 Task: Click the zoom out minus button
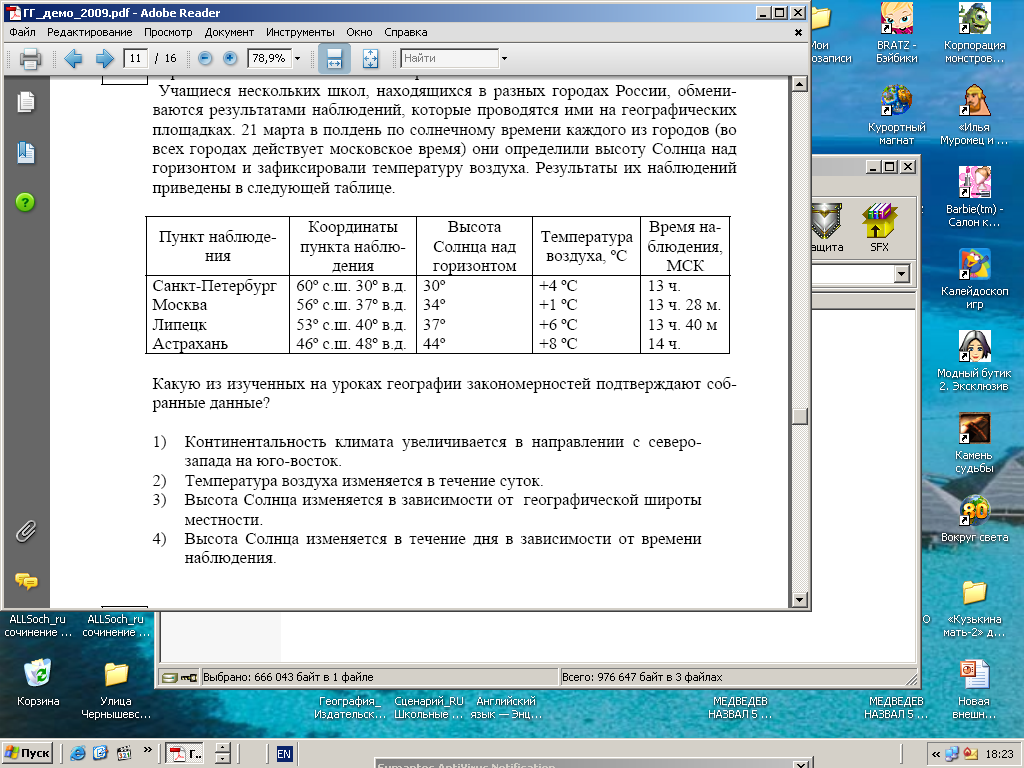(205, 58)
